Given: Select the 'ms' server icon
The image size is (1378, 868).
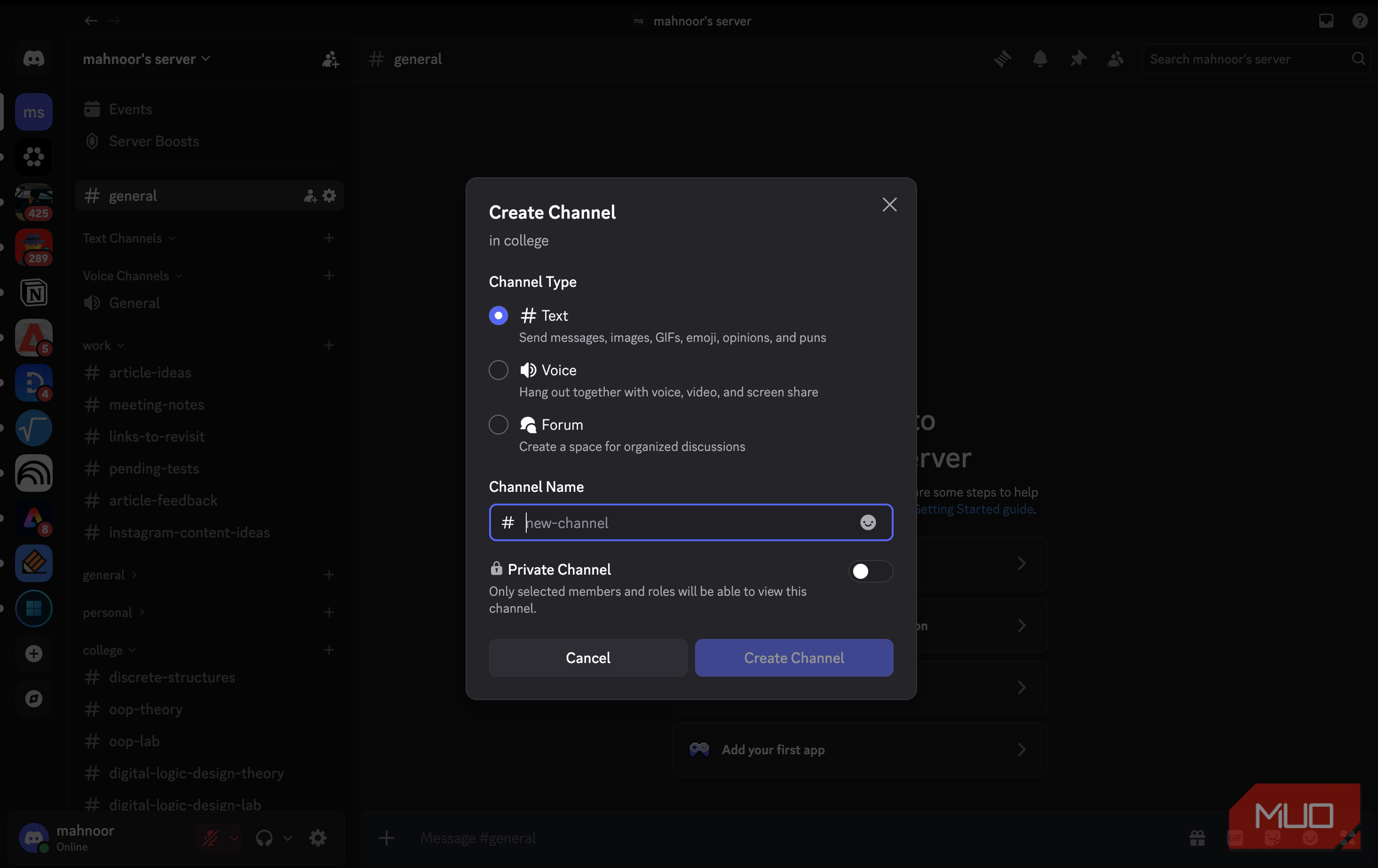Looking at the screenshot, I should coord(34,112).
